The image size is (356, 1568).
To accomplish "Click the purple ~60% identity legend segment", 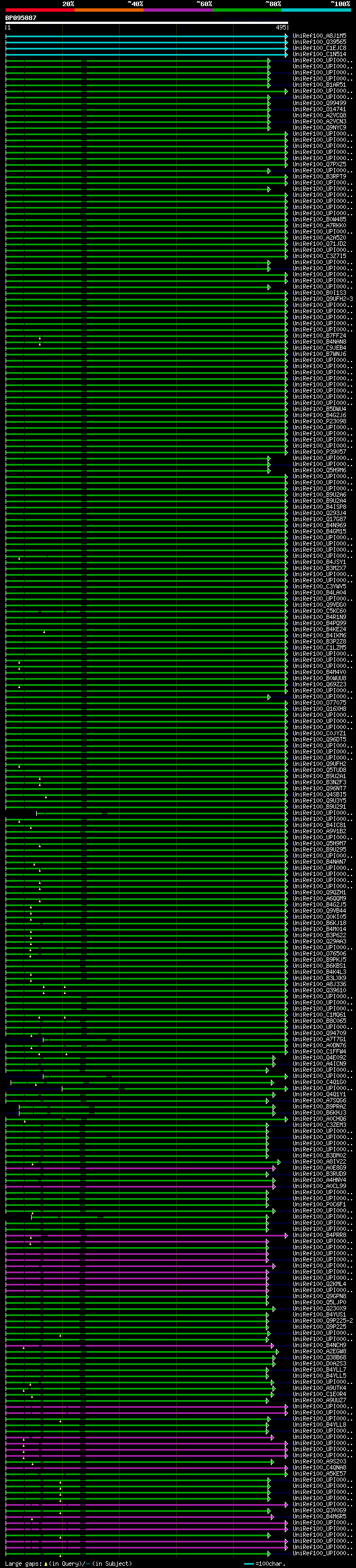I will [x=177, y=10].
